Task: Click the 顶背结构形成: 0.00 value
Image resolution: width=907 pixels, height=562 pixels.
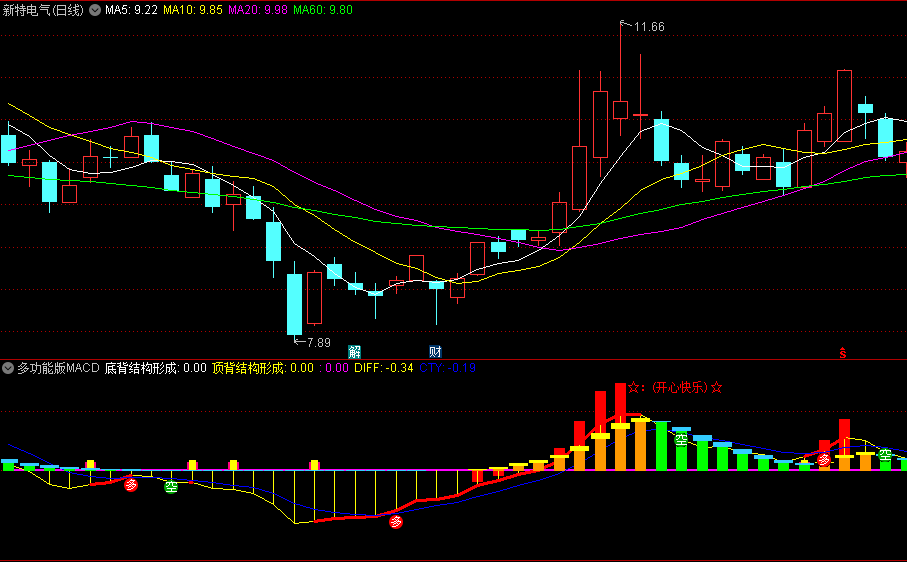Action: pyautogui.click(x=263, y=368)
